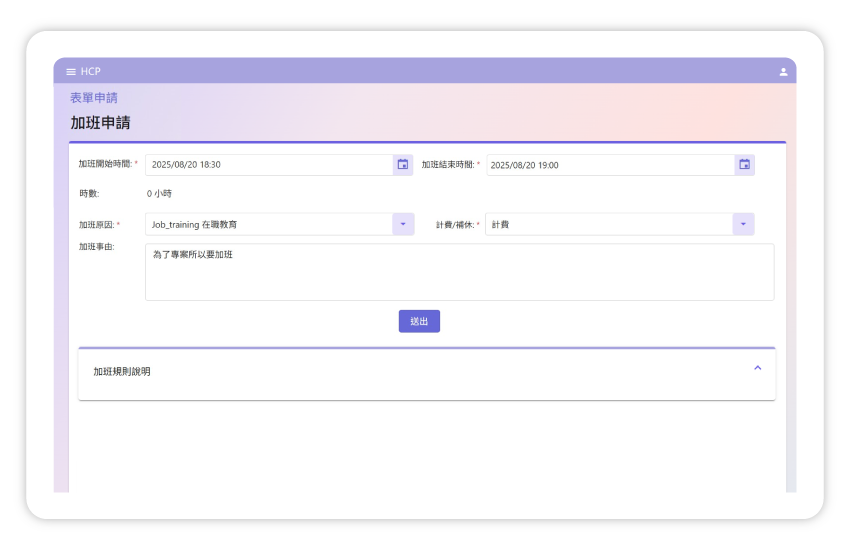The height and width of the screenshot is (550, 850).
Task: Select the Job_training 在職教育 combo box value
Action: [268, 225]
